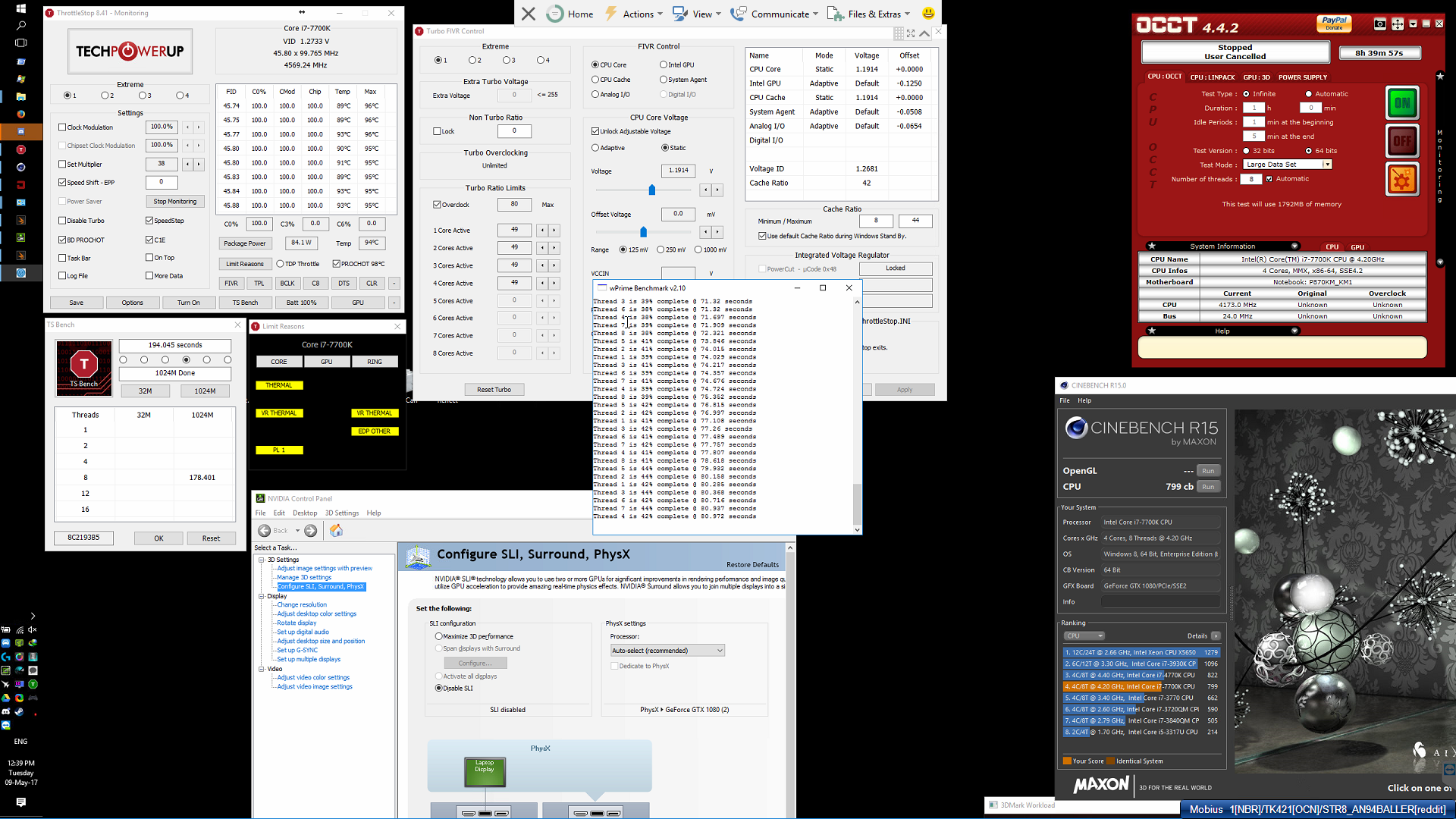Image resolution: width=1456 pixels, height=819 pixels.
Task: Toggle BD PROCHOT checkbox in ThrottleStop
Action: pos(62,240)
